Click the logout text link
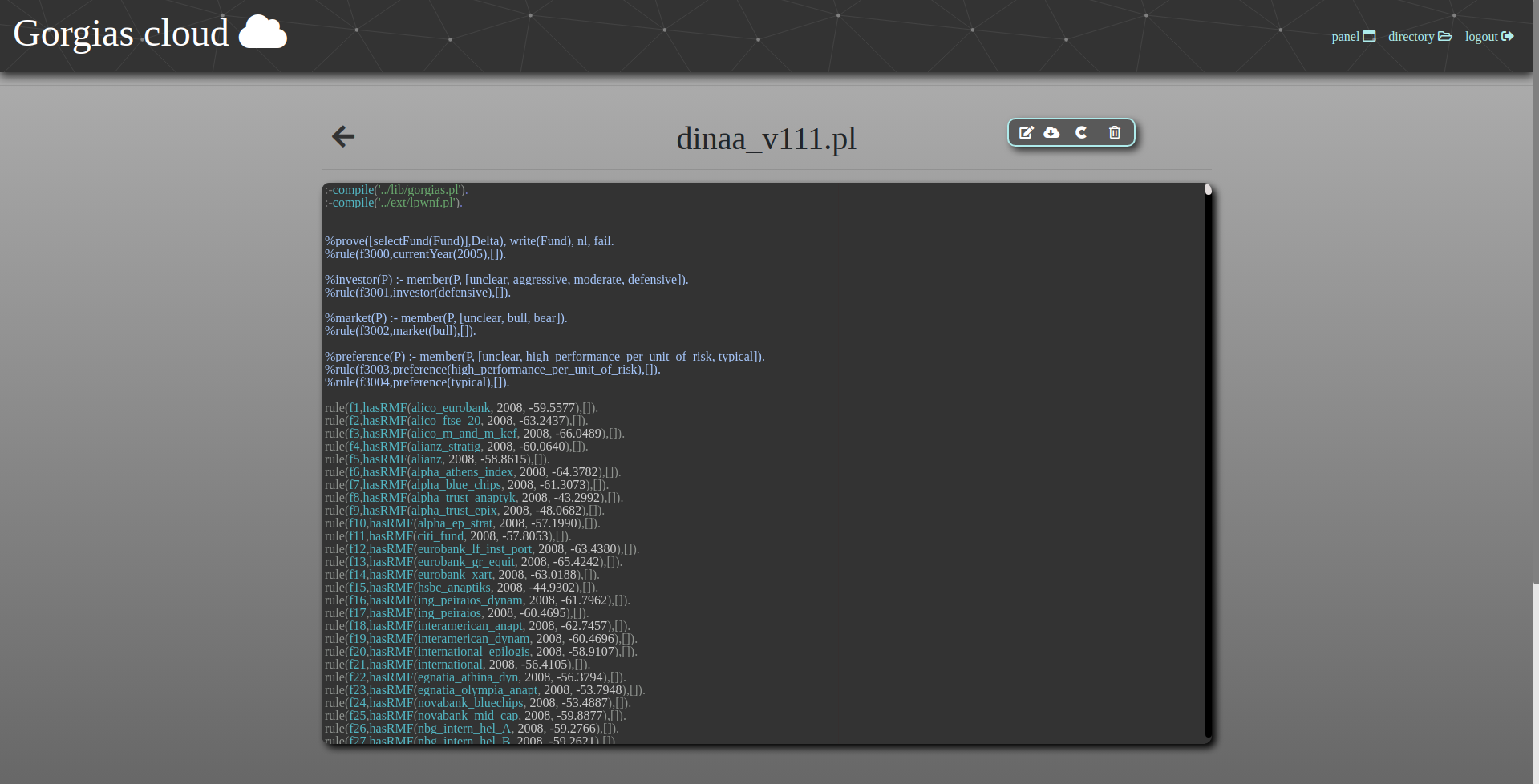The width and height of the screenshot is (1539, 784). (x=1480, y=37)
